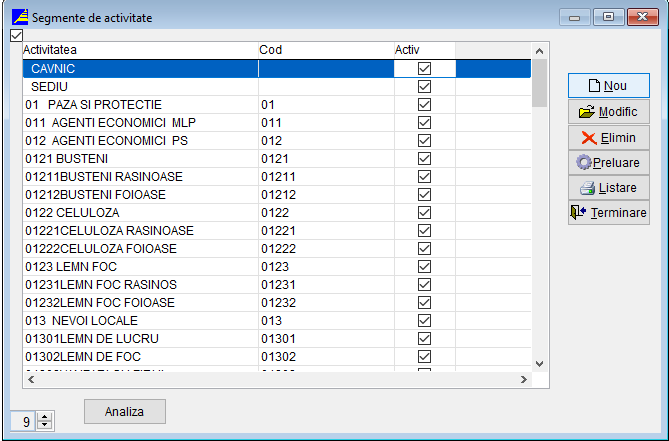Click the Nou button's blank page icon
The width and height of the screenshot is (669, 441).
(593, 86)
